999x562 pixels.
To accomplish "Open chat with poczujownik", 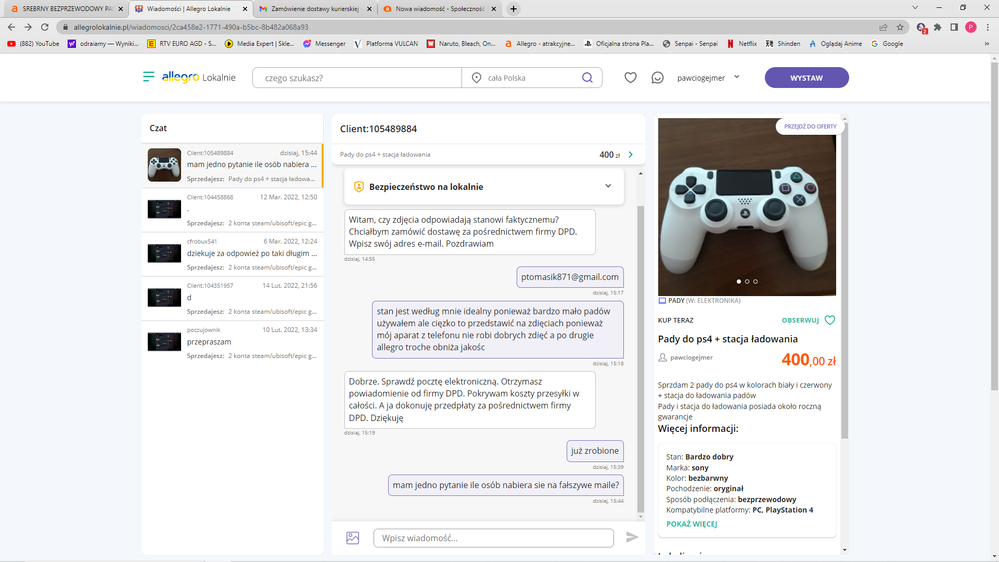I will click(233, 342).
